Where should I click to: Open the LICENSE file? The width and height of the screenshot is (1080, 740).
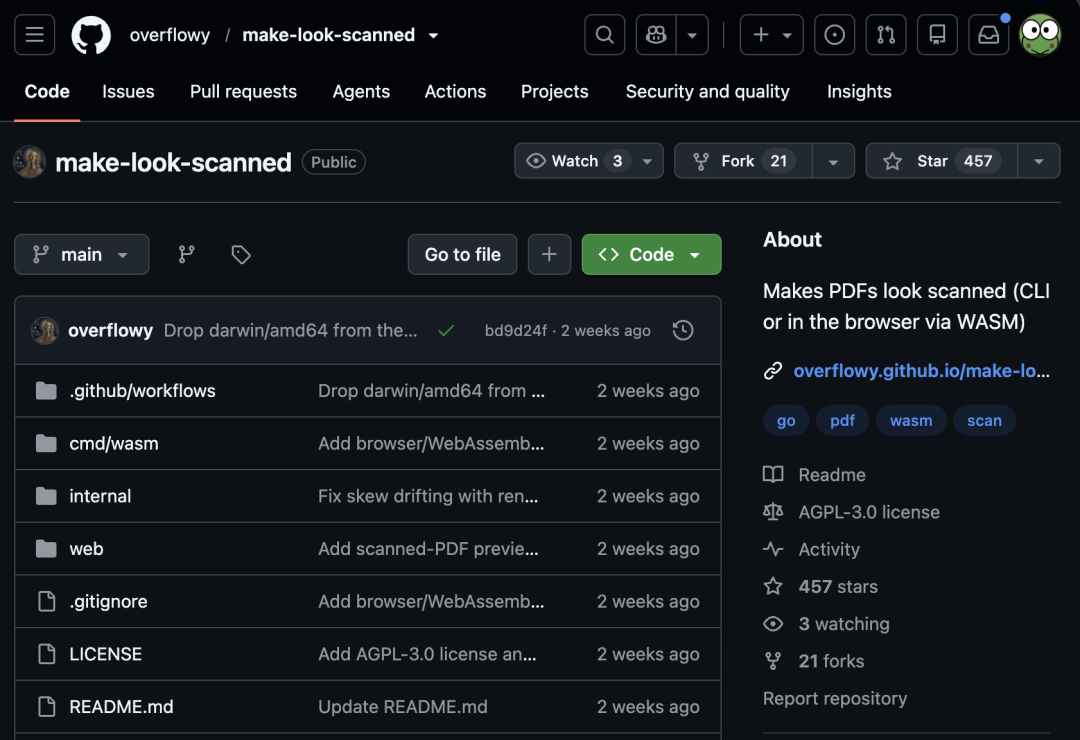point(105,654)
